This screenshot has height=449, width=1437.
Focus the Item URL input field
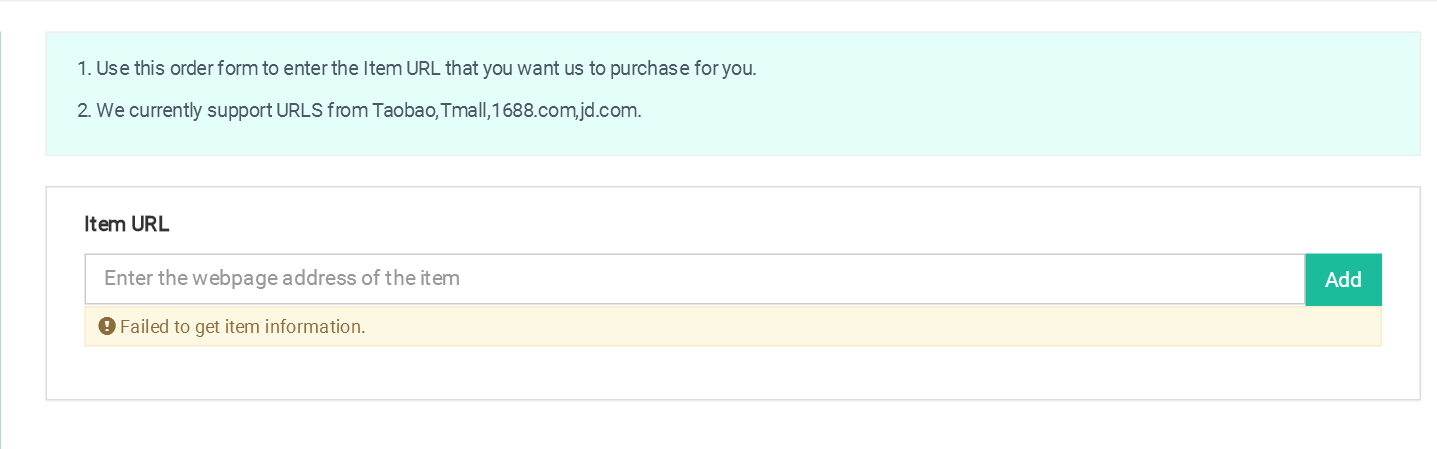click(695, 279)
